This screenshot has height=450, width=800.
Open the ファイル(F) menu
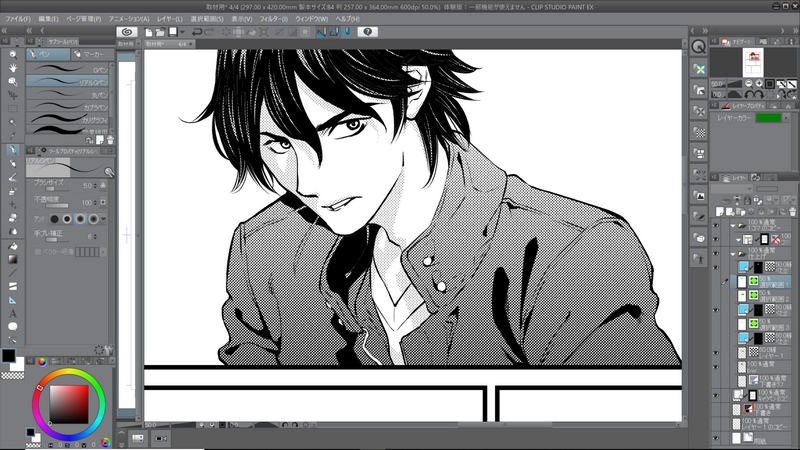[x=17, y=19]
